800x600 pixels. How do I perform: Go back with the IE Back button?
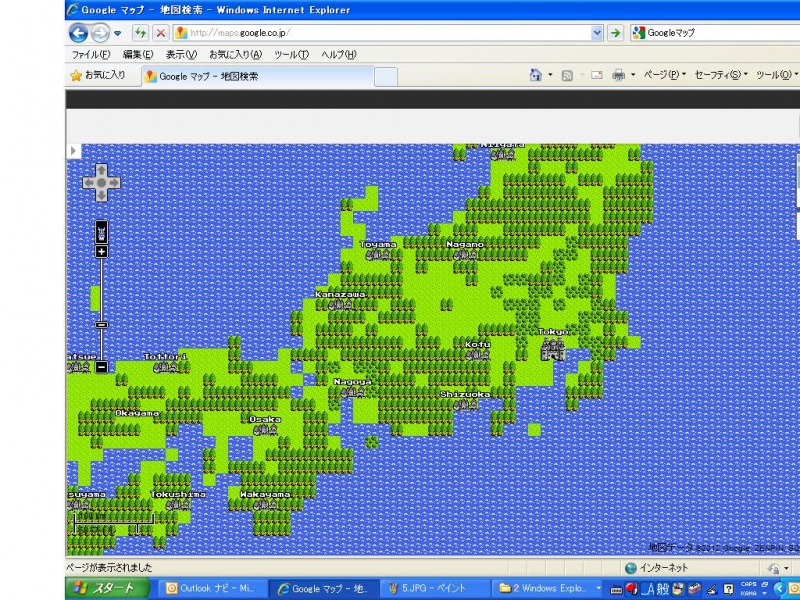coord(79,34)
